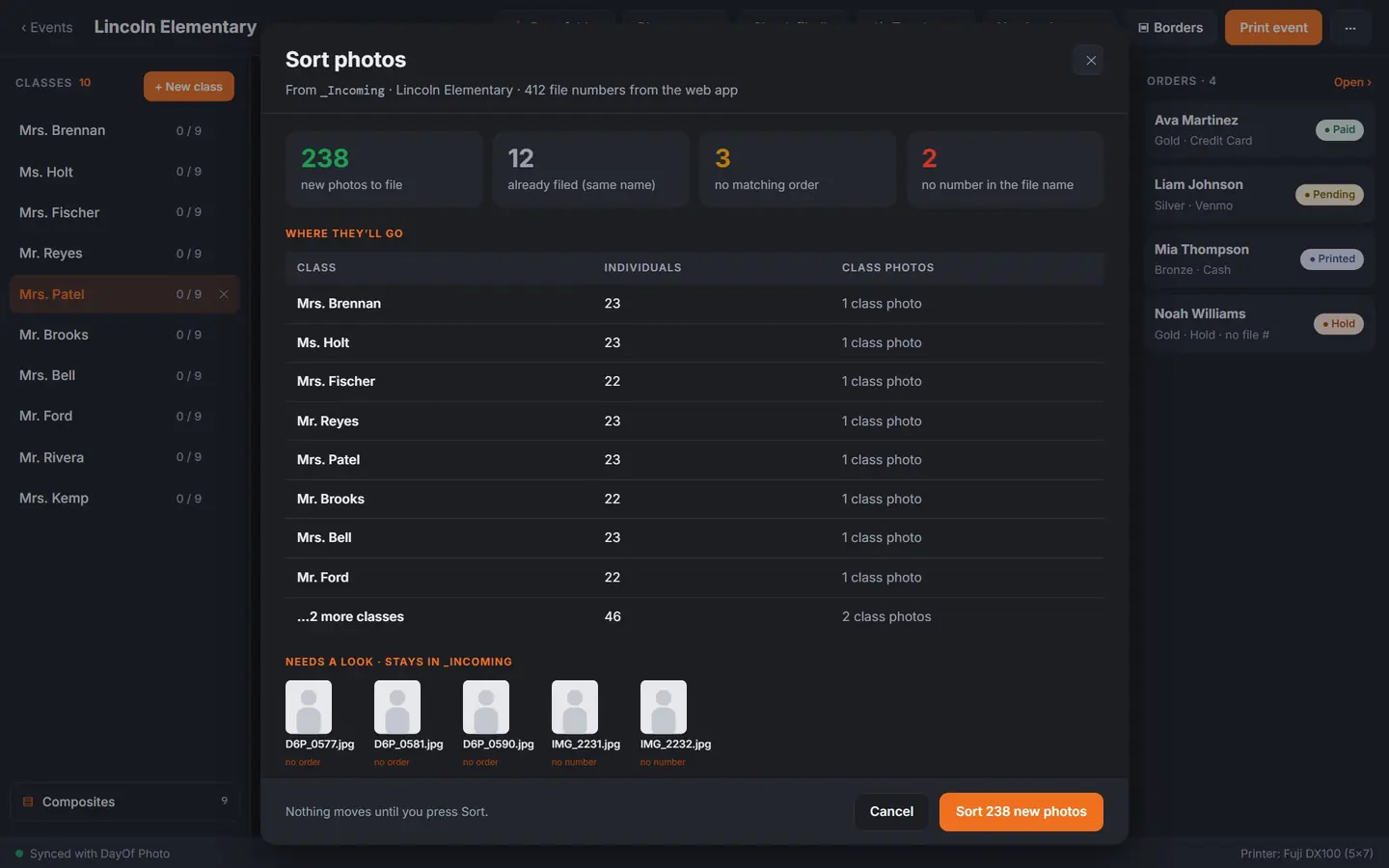The height and width of the screenshot is (868, 1389).
Task: Select Ms. Holt in the classes sidebar
Action: tap(124, 172)
